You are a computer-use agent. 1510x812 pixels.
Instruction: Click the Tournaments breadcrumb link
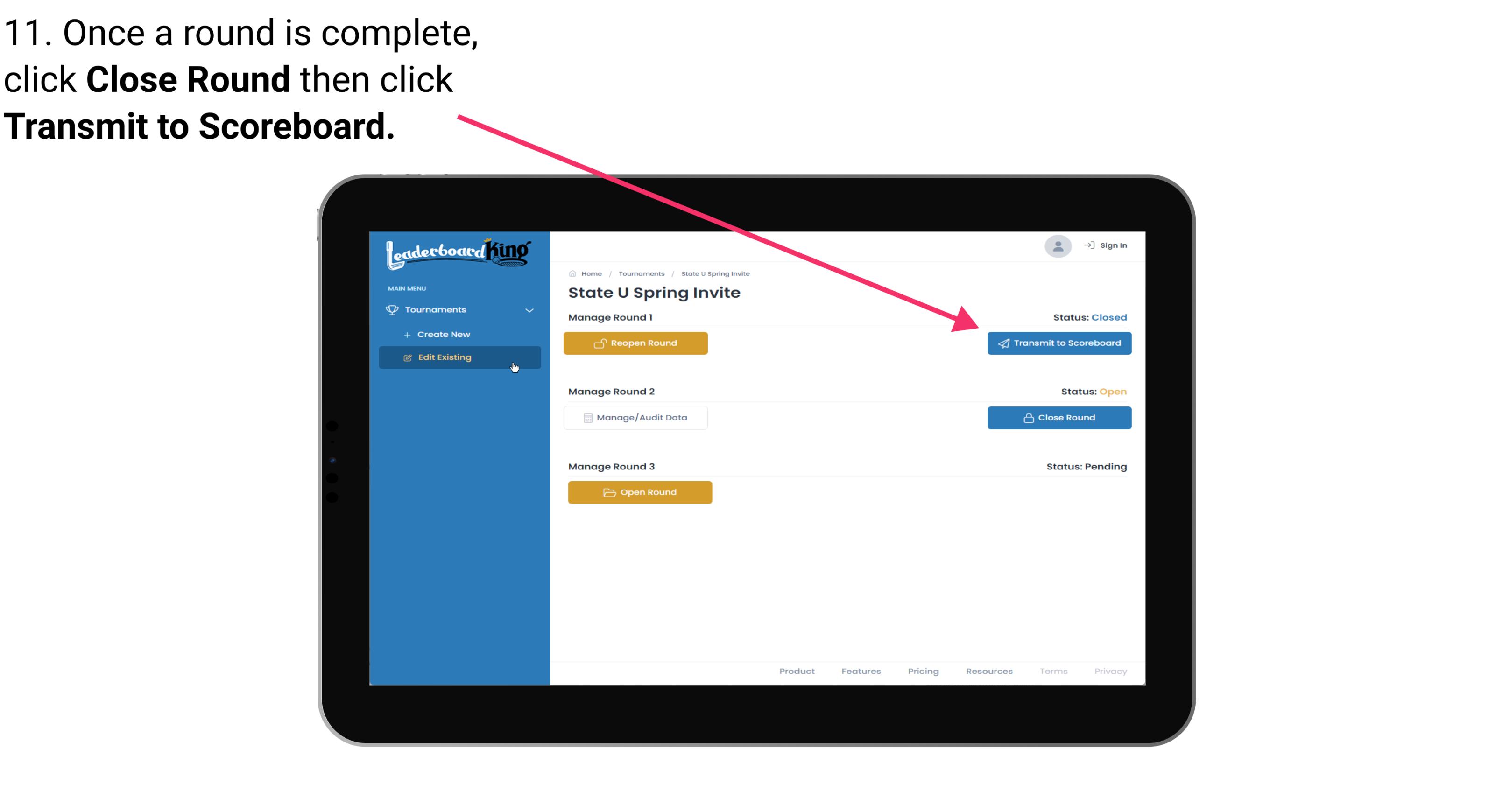coord(641,273)
